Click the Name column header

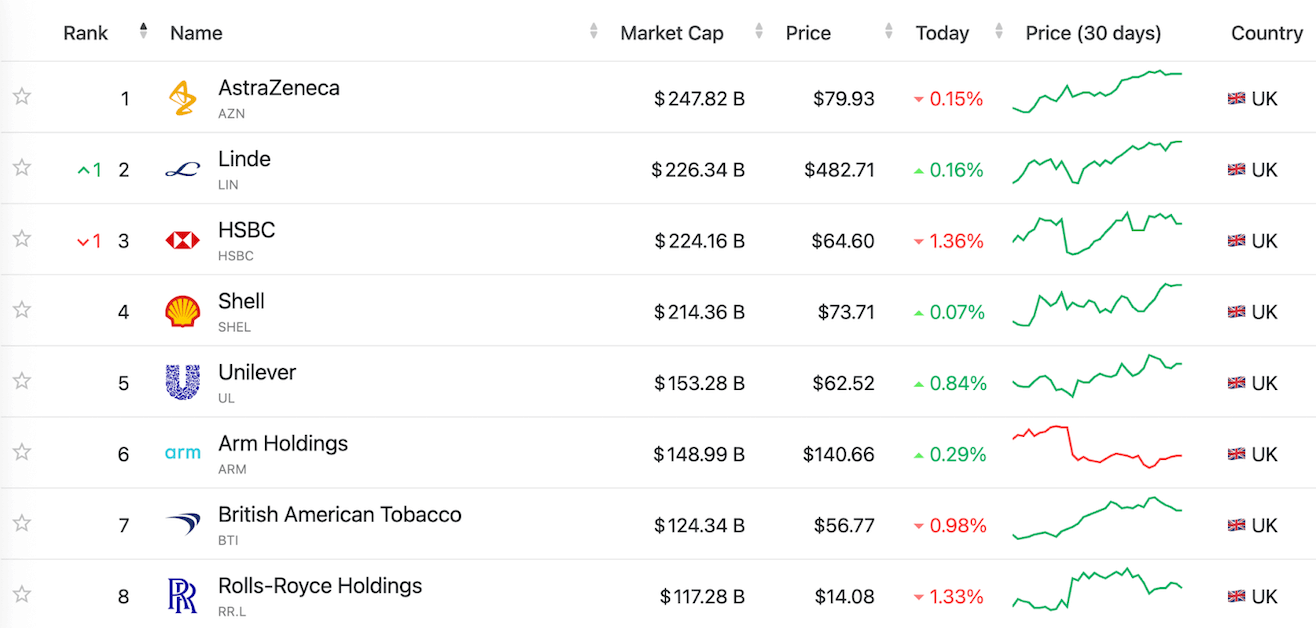click(x=196, y=33)
